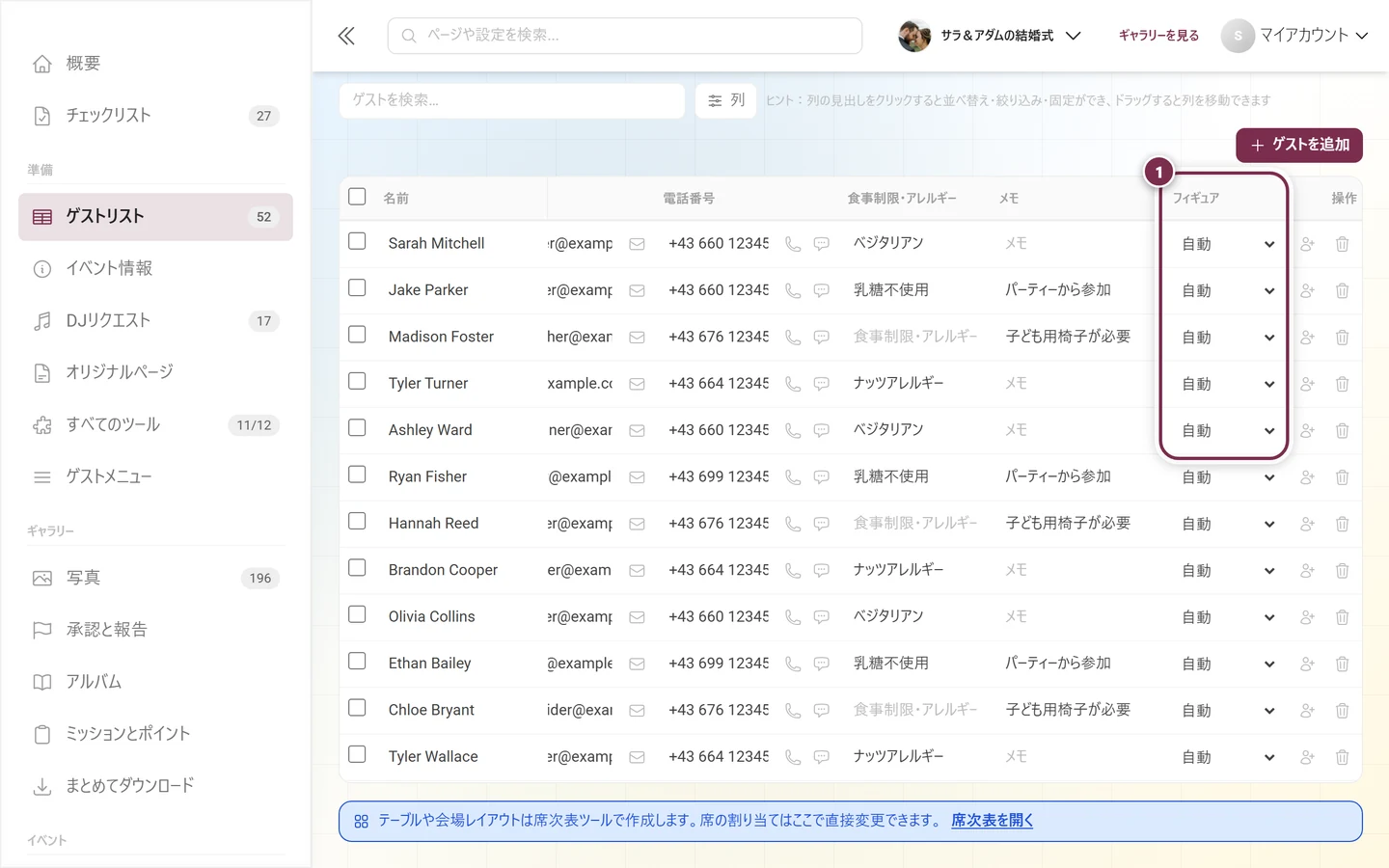This screenshot has height=868, width=1389.
Task: Select the Jake Parker checkbox
Action: click(x=357, y=287)
